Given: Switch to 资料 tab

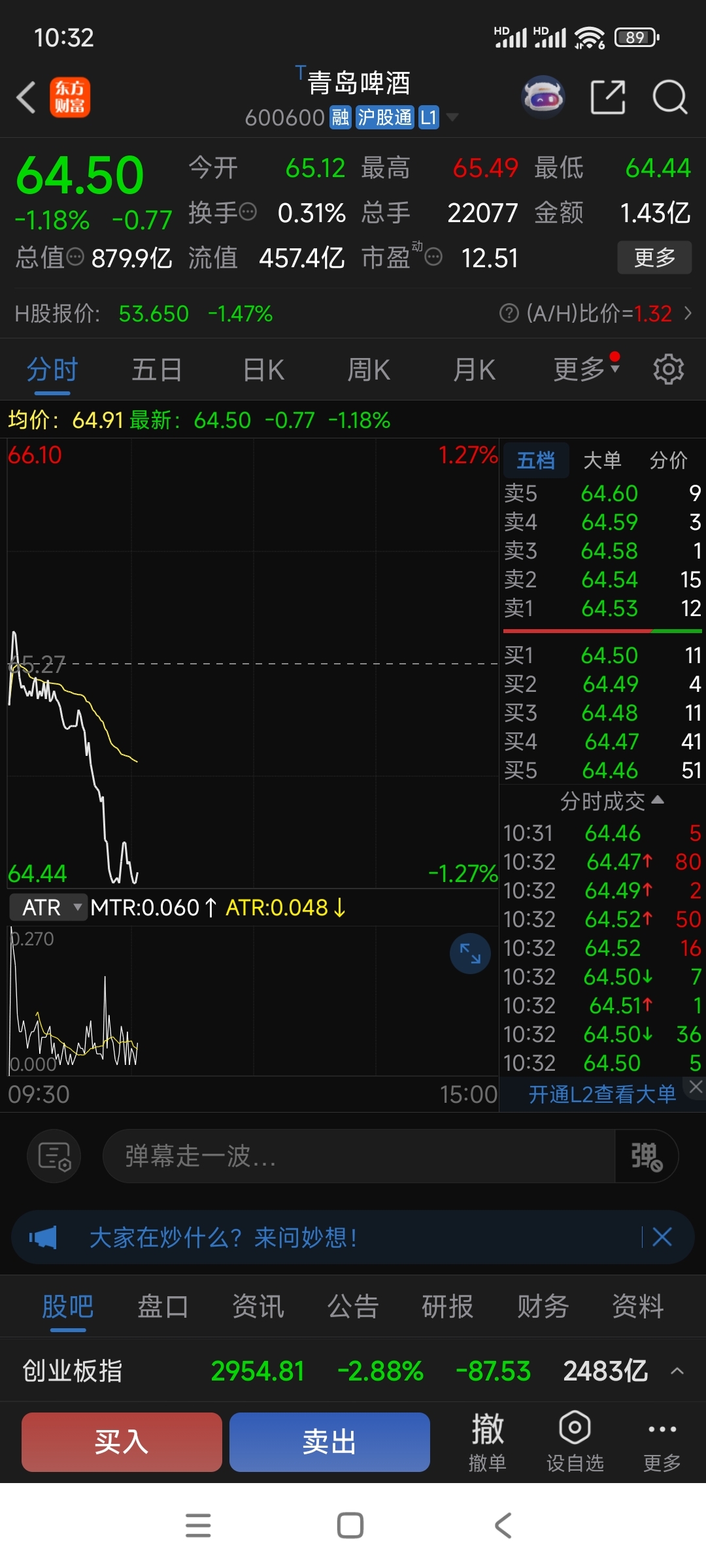Looking at the screenshot, I should pos(638,1307).
